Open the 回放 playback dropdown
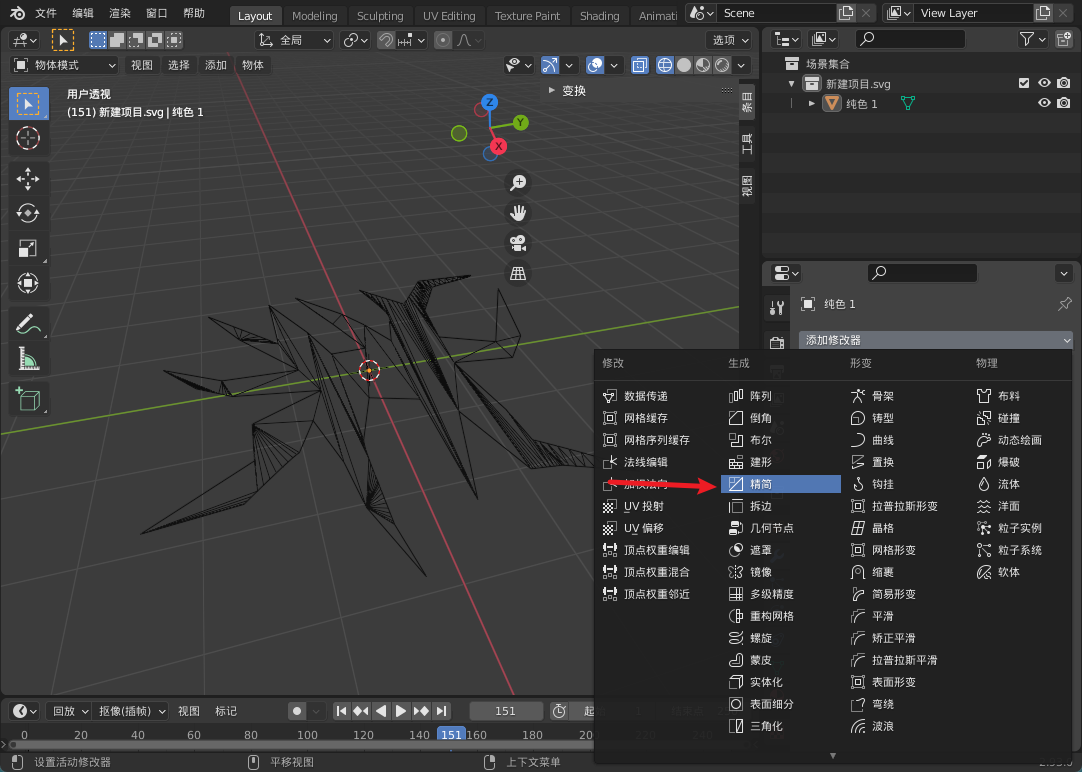The image size is (1082, 772). tap(69, 711)
